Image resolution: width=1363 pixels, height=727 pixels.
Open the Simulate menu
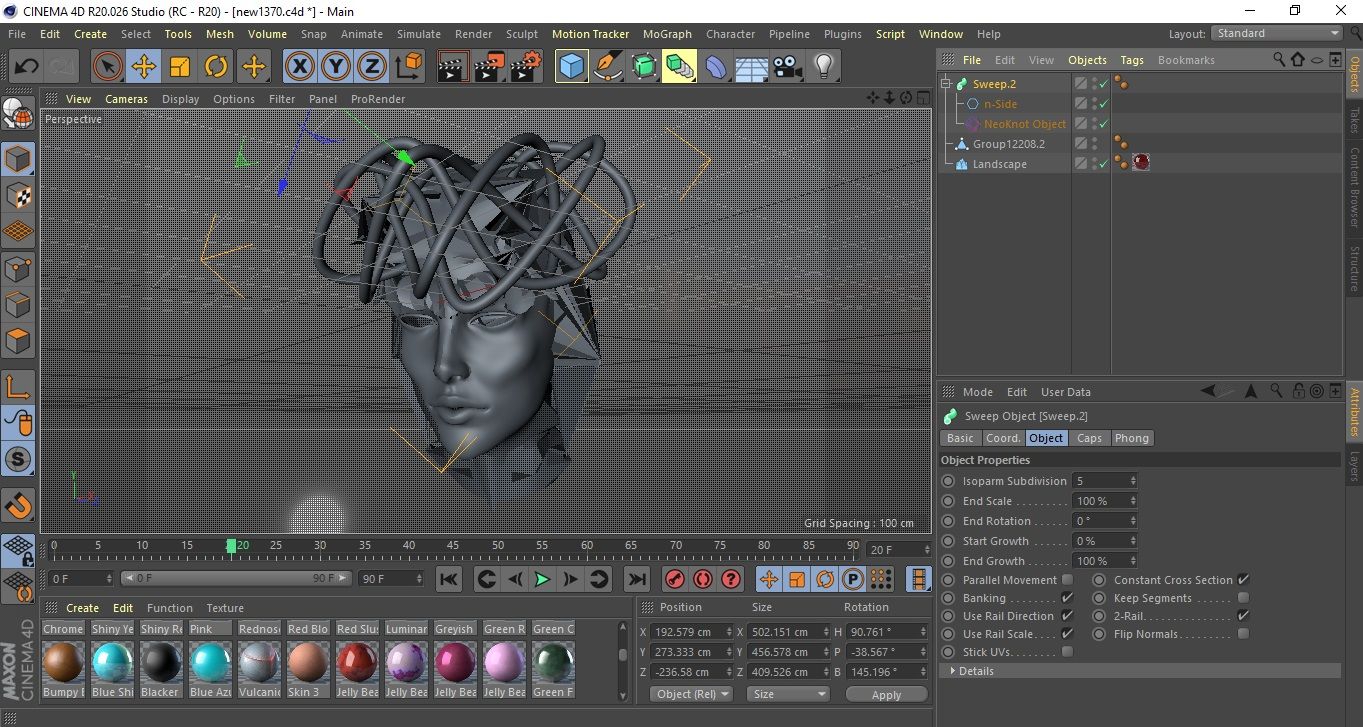(x=418, y=34)
